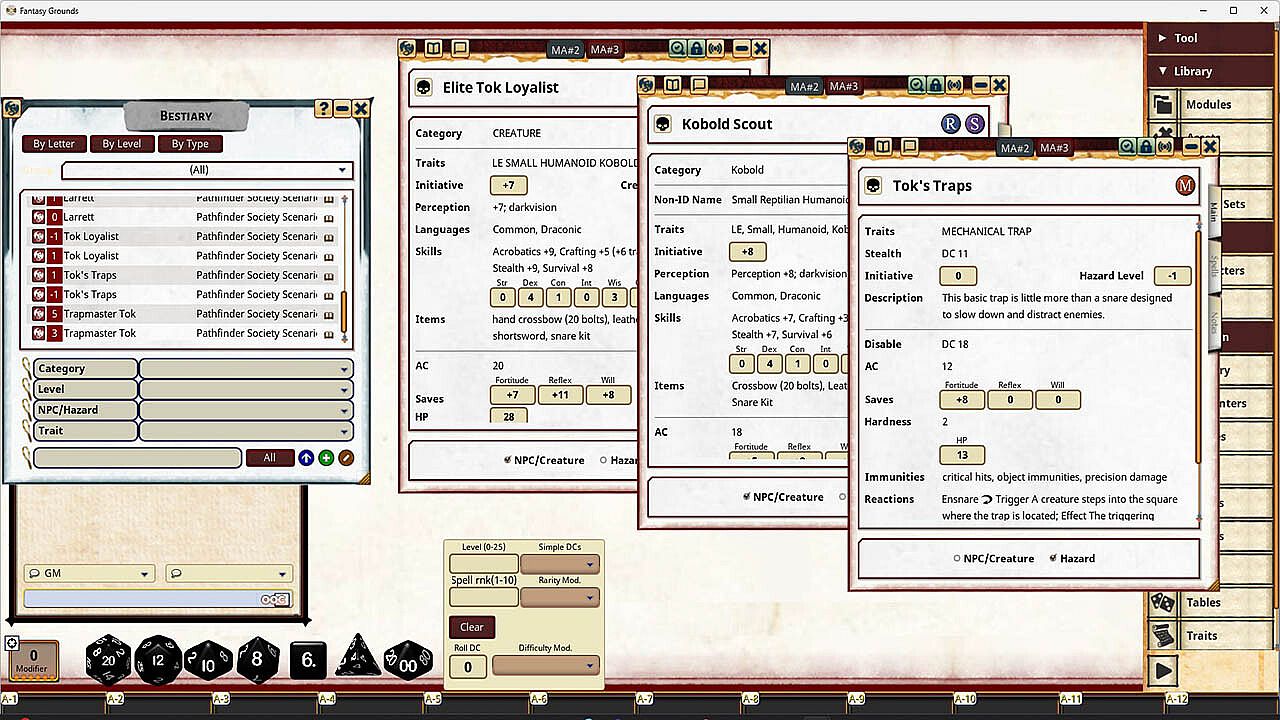Screen dimensions: 1280x720
Task: Collapse the Library sidebar section
Action: pos(1210,71)
